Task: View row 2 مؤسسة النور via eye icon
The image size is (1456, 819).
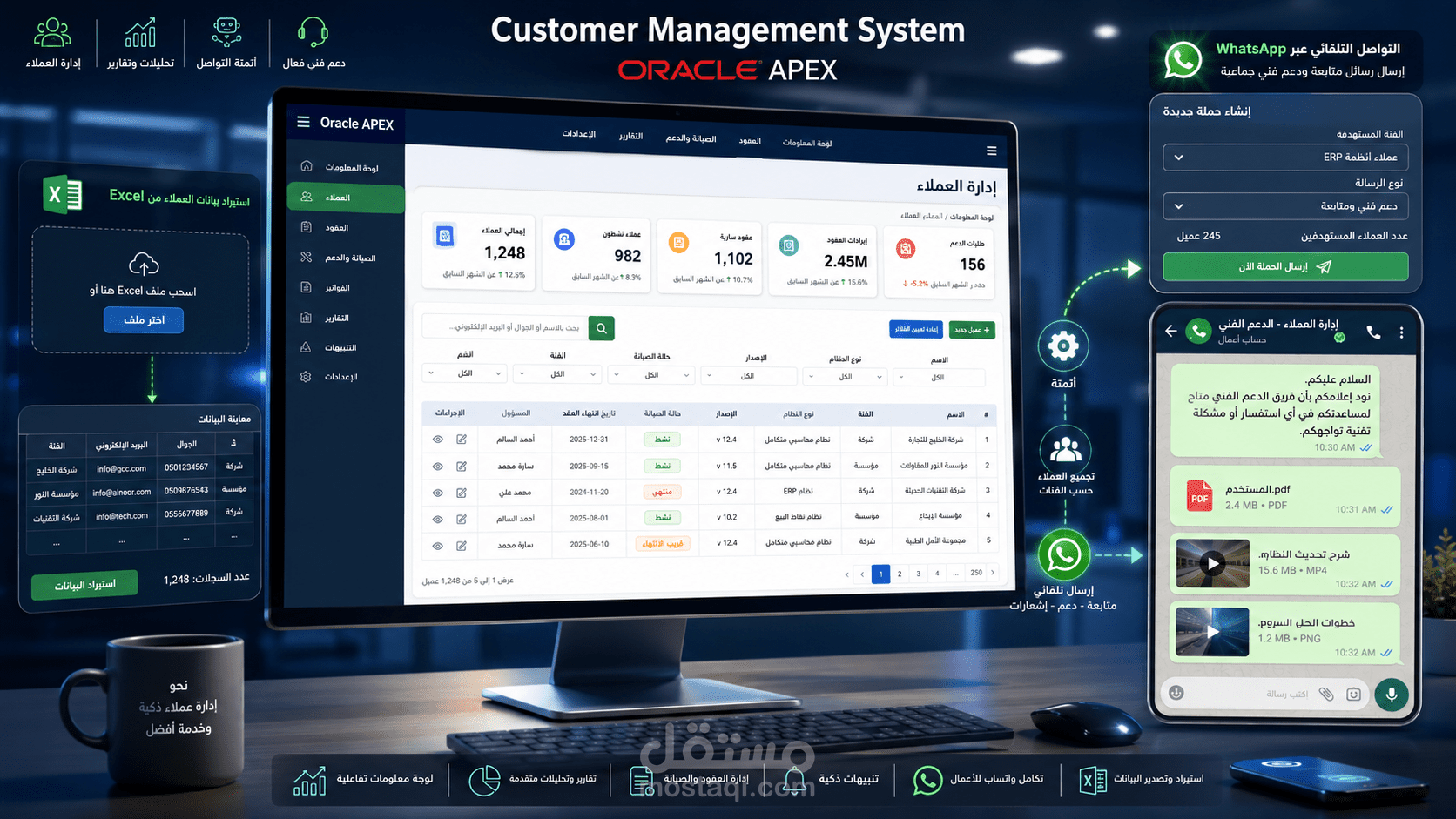Action: 438,467
